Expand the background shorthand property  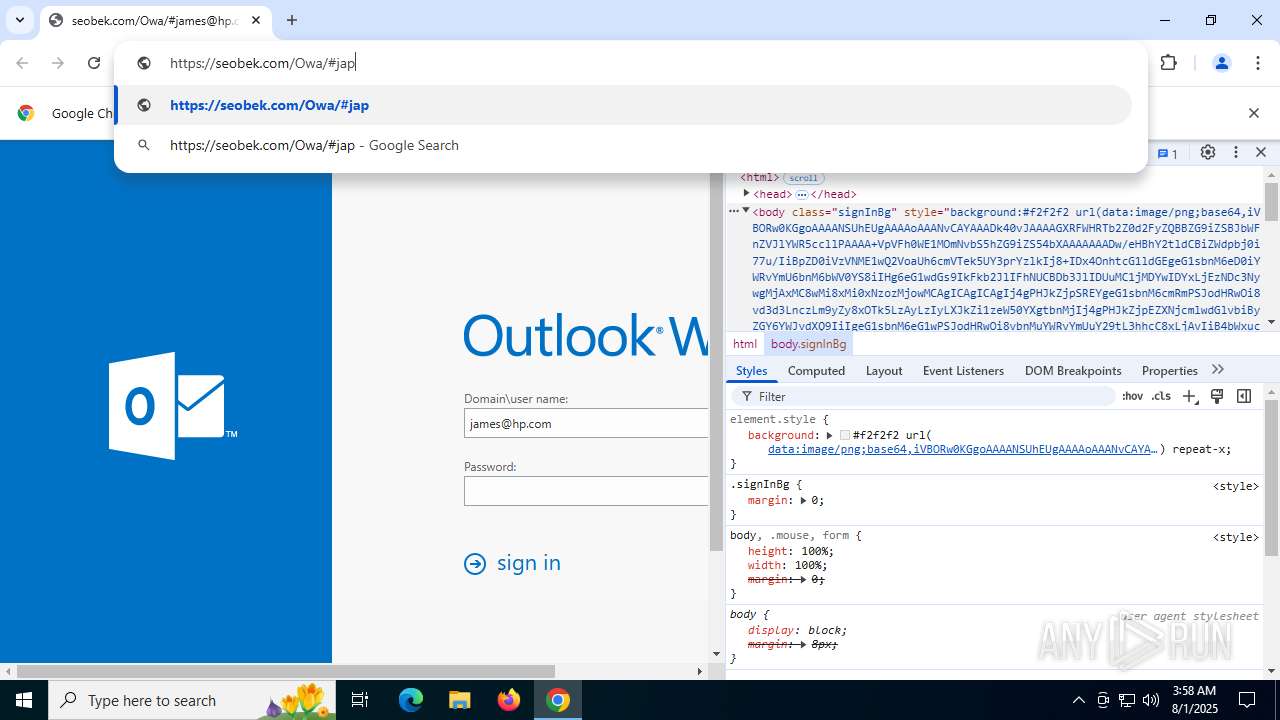(x=829, y=435)
